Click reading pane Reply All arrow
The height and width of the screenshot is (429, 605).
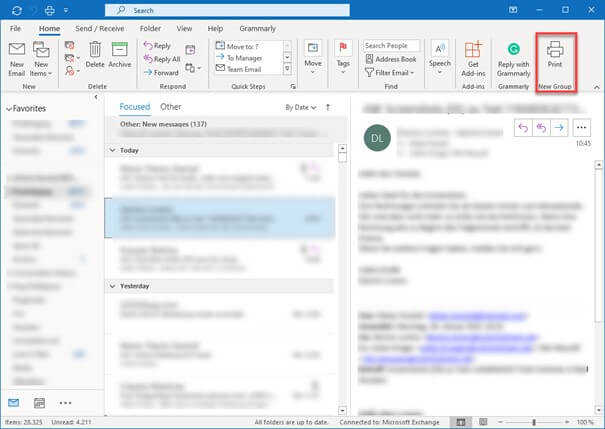pos(541,128)
